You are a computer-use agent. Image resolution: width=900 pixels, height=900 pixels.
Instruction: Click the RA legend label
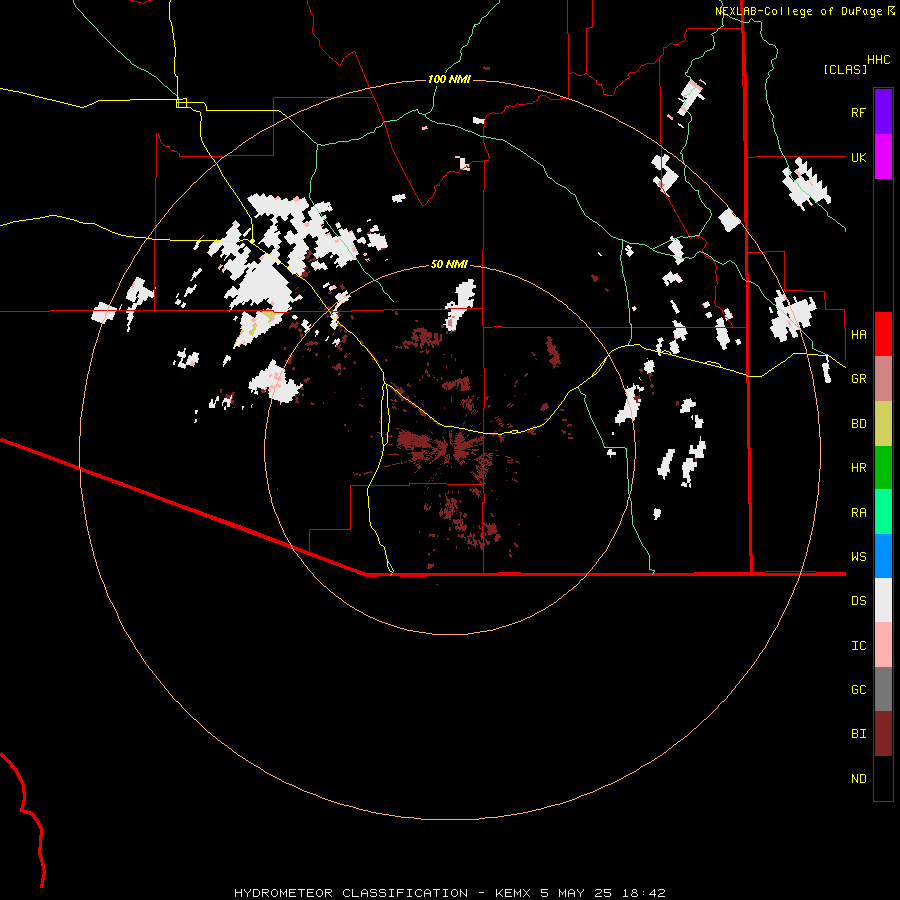859,513
